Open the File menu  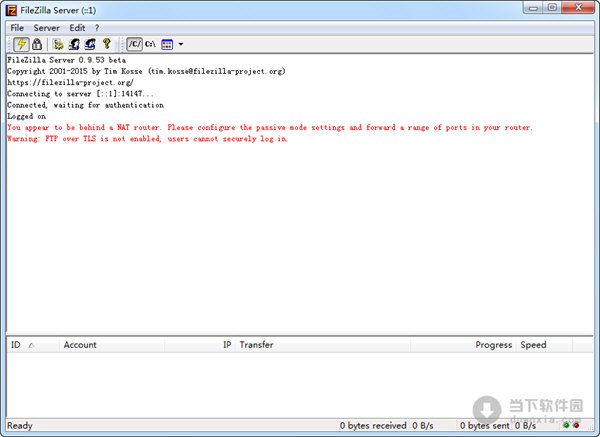[x=17, y=28]
